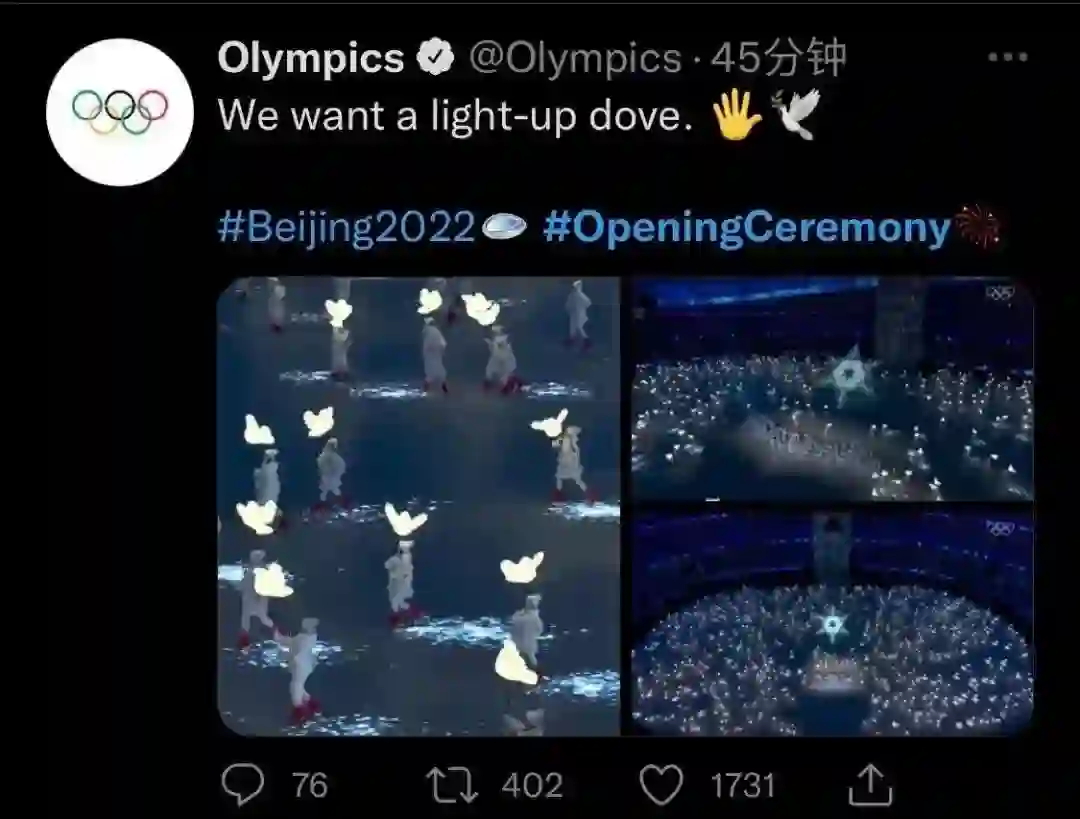Open the #Beijing2022 hashtag link
The image size is (1080, 819).
(346, 228)
